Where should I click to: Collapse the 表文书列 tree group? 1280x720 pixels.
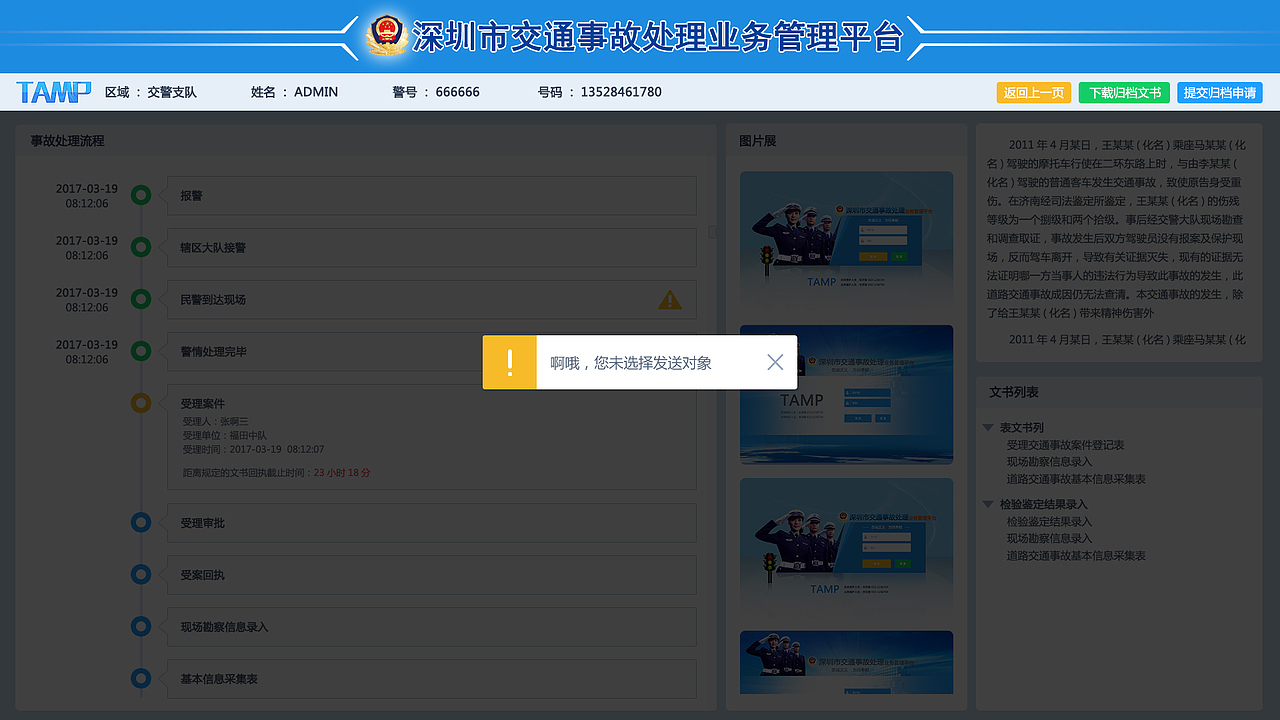point(988,427)
